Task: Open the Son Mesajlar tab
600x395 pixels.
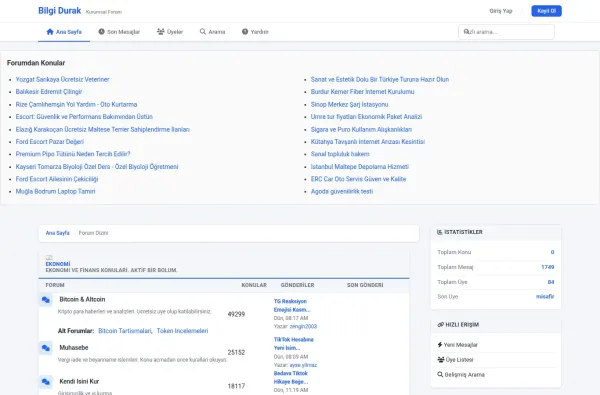Action: point(119,32)
